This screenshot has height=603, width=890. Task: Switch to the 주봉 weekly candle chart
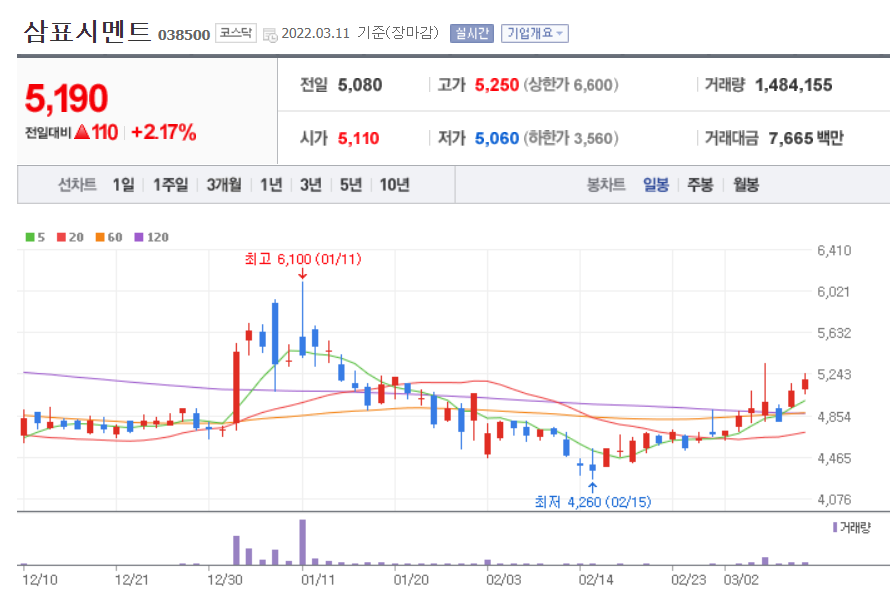[x=700, y=185]
